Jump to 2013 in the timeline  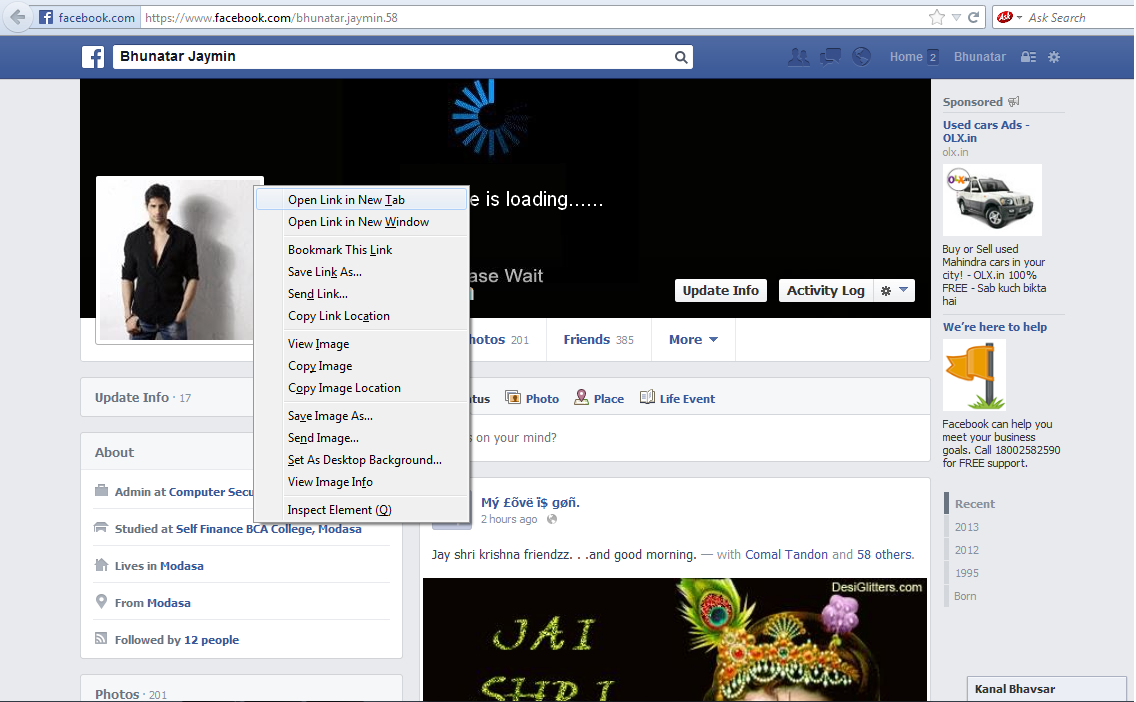(x=966, y=527)
